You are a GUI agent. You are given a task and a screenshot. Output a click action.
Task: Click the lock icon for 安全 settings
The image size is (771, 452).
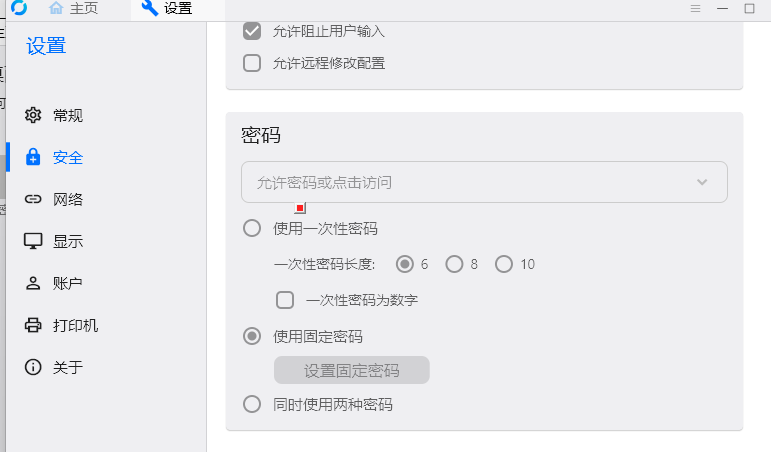coord(33,157)
